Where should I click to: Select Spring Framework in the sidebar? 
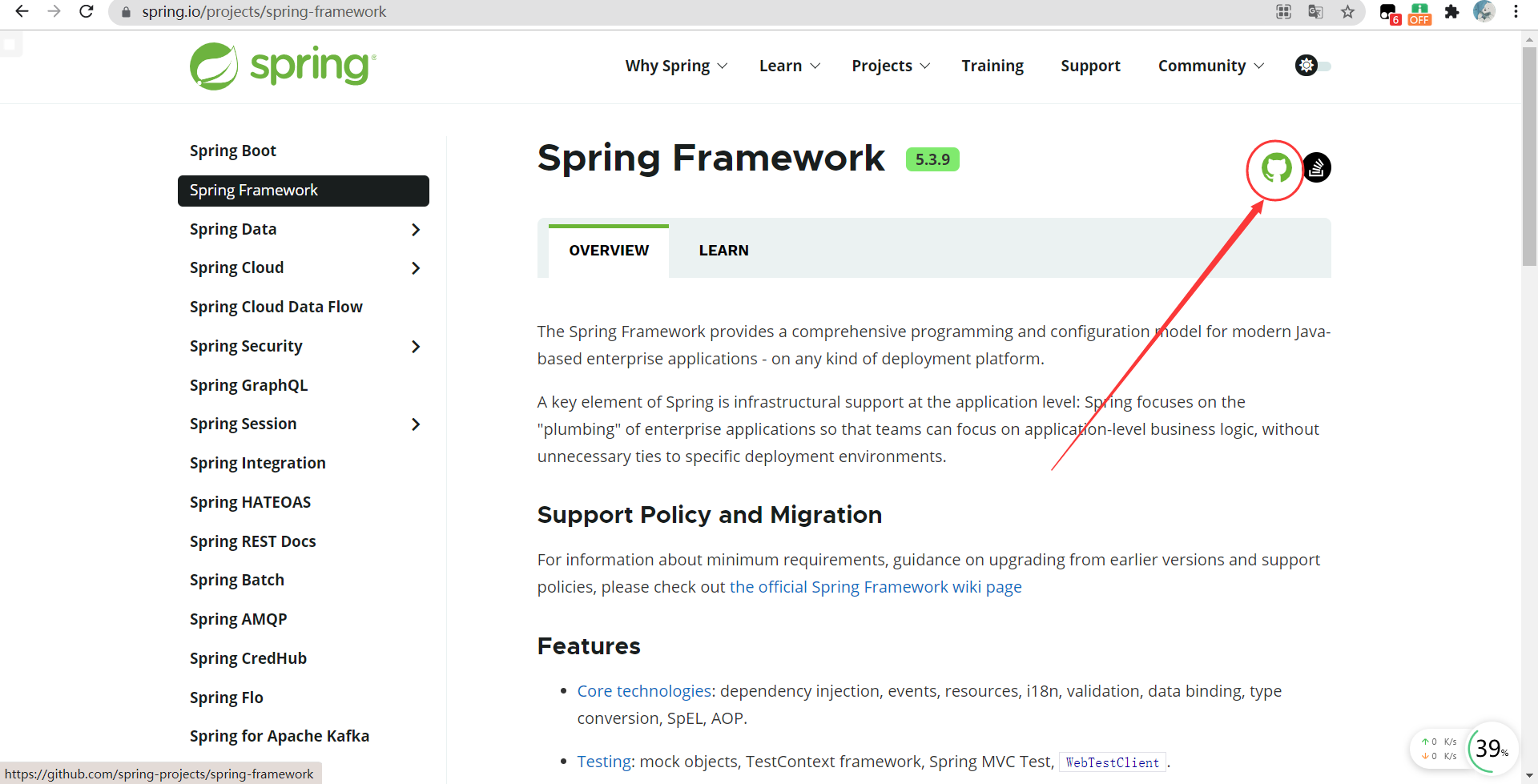pos(304,191)
